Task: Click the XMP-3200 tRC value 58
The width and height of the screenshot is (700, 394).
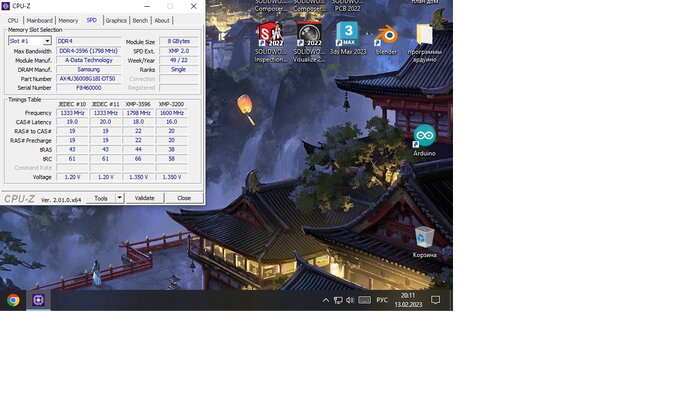Action: 171,159
